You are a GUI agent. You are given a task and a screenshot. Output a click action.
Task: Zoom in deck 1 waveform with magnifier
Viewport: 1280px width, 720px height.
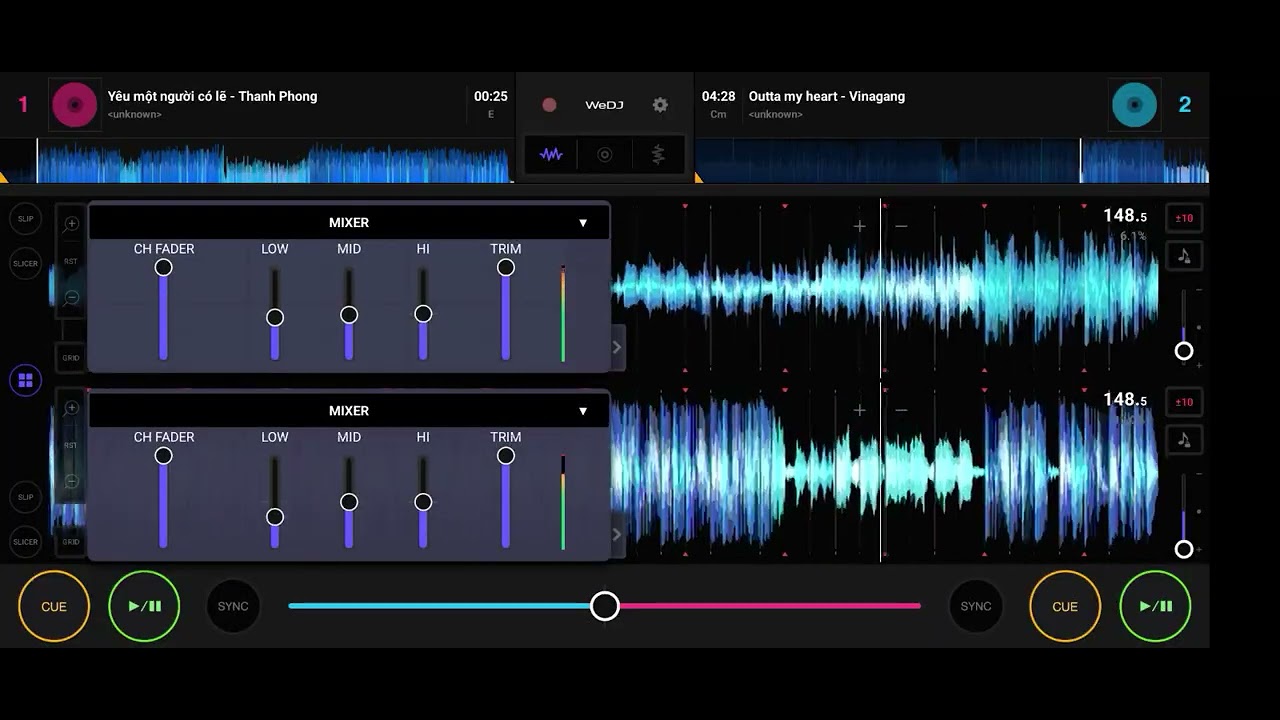(71, 224)
